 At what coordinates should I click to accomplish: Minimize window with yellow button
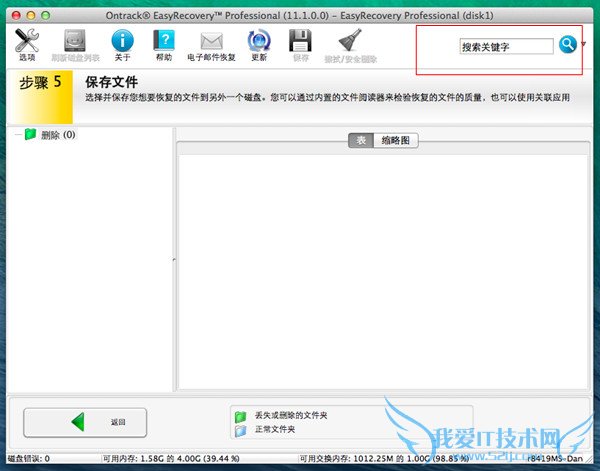tap(31, 16)
